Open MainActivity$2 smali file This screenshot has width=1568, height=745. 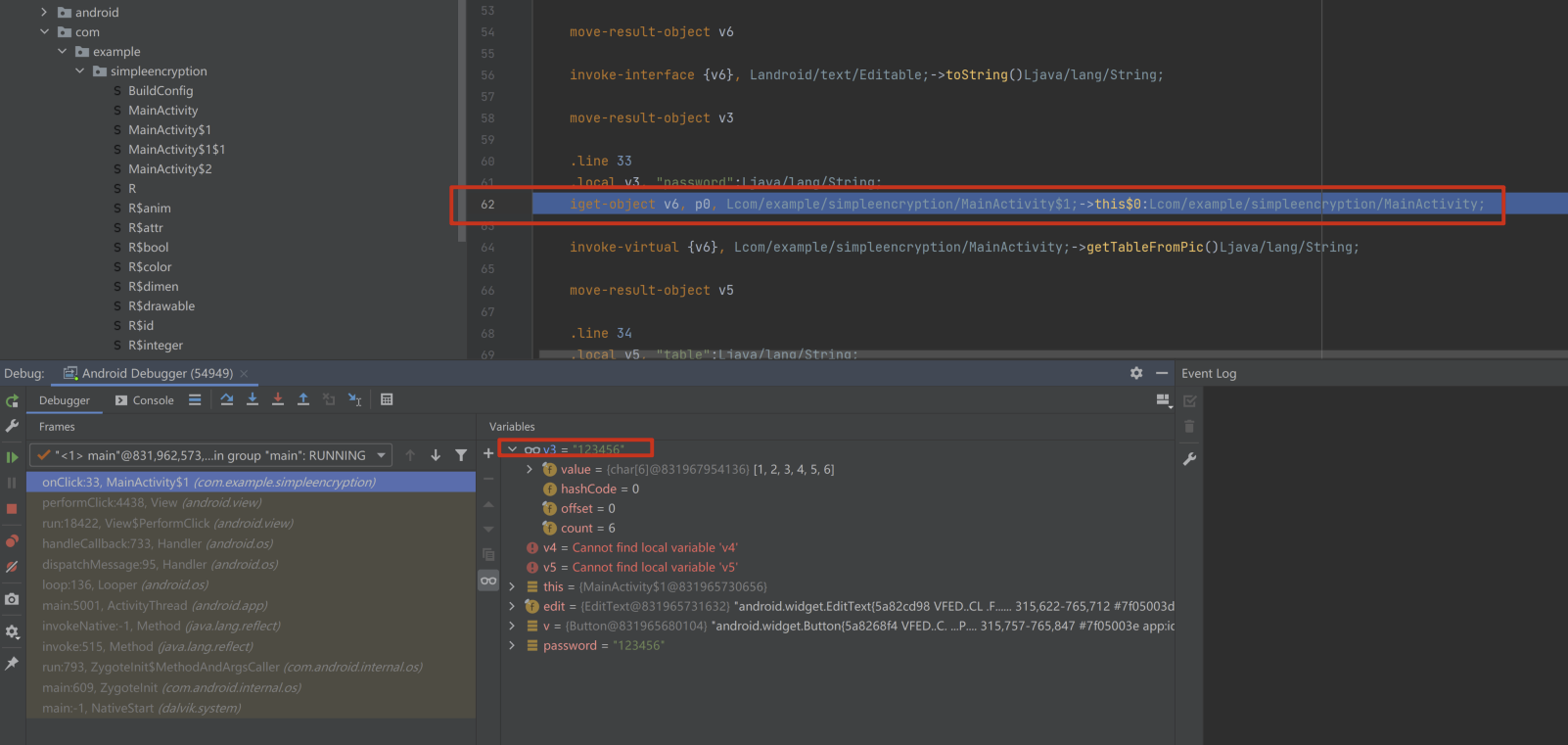169,168
